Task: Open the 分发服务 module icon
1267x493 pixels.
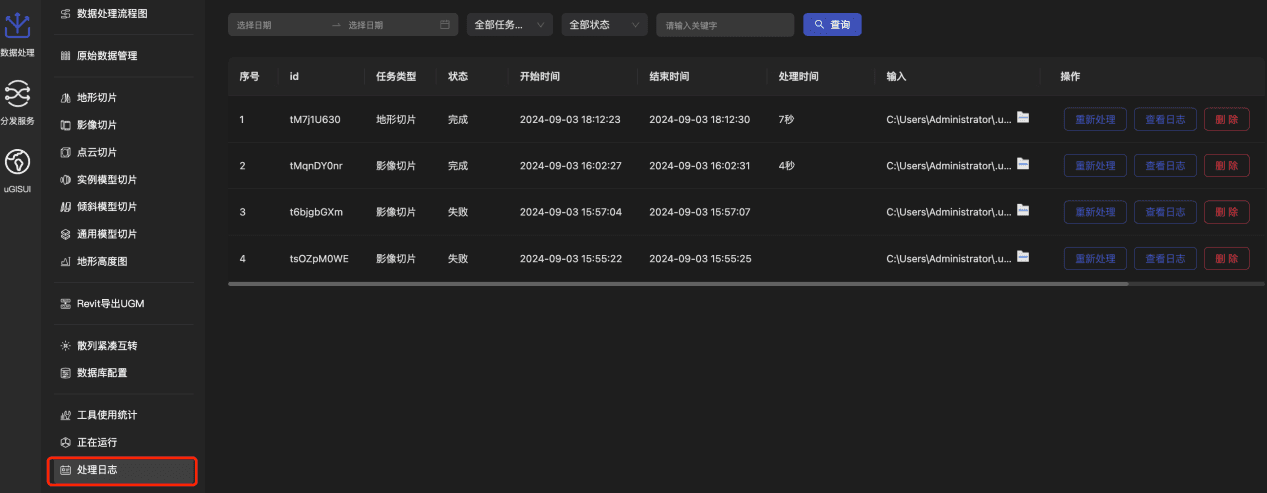Action: [18, 94]
